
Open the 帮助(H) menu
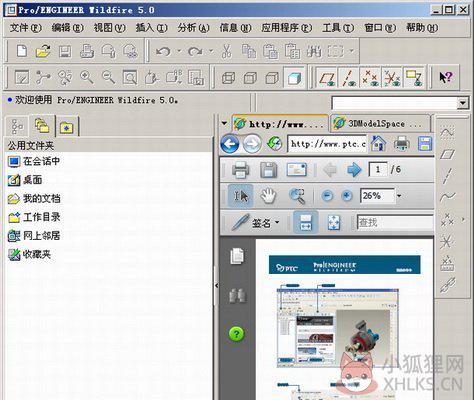pos(422,28)
